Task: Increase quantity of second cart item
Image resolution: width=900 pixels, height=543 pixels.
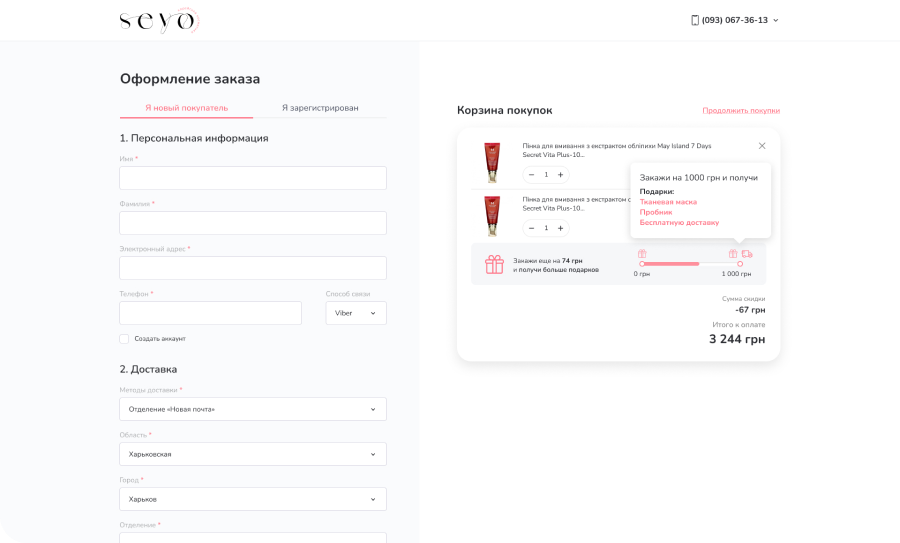Action: click(560, 228)
